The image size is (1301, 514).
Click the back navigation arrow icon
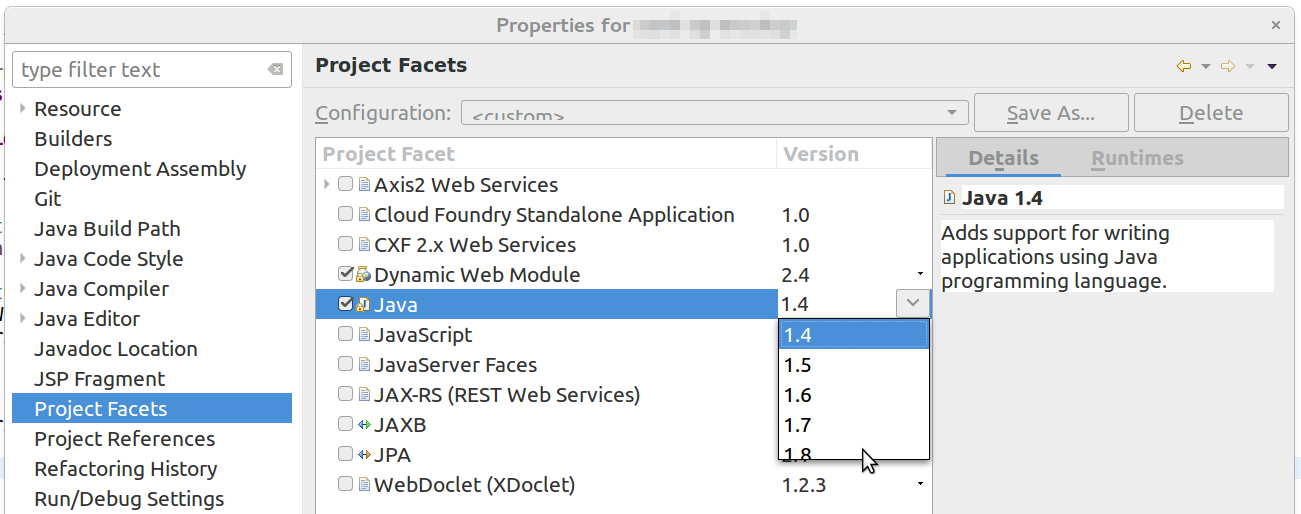[1184, 67]
